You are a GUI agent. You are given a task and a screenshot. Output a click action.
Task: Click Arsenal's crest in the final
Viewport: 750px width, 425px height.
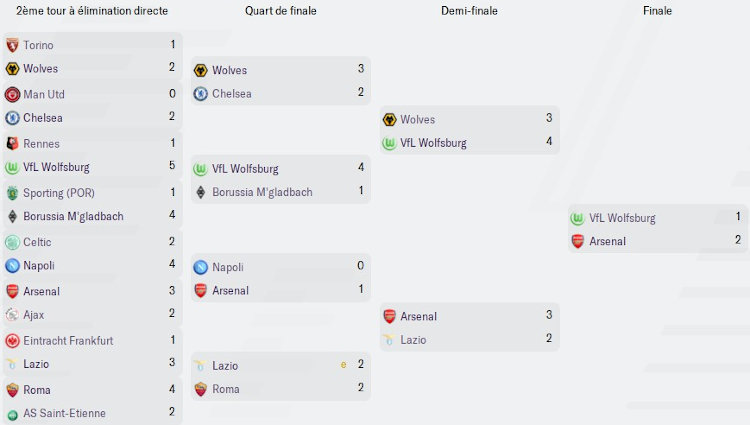[577, 241]
